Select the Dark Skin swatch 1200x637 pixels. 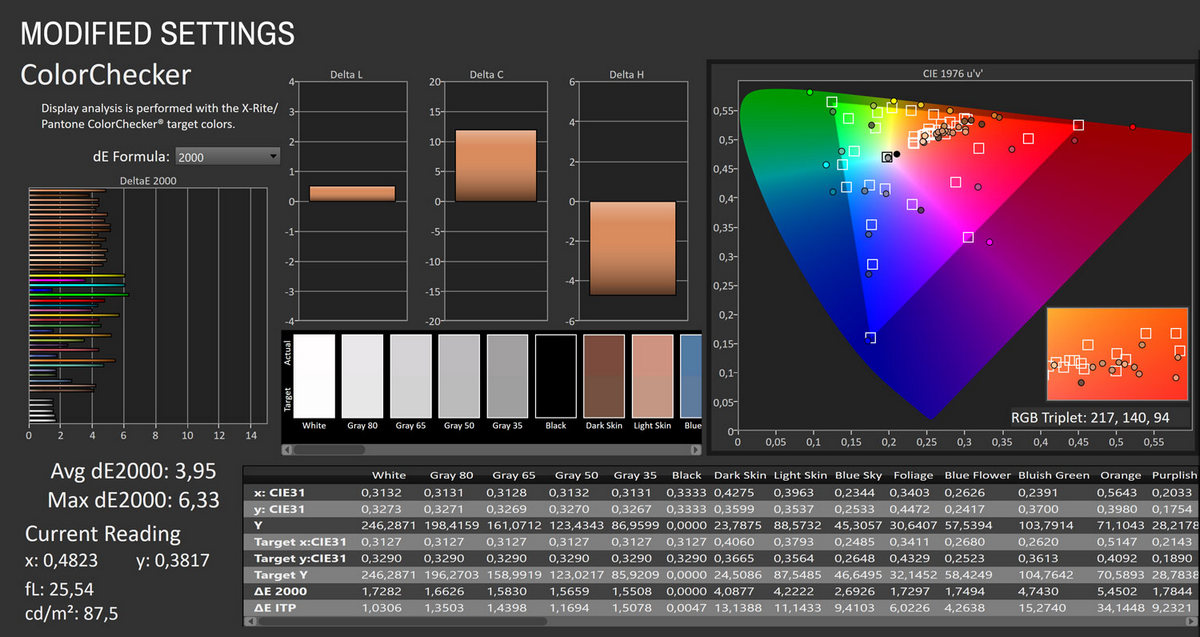(604, 375)
